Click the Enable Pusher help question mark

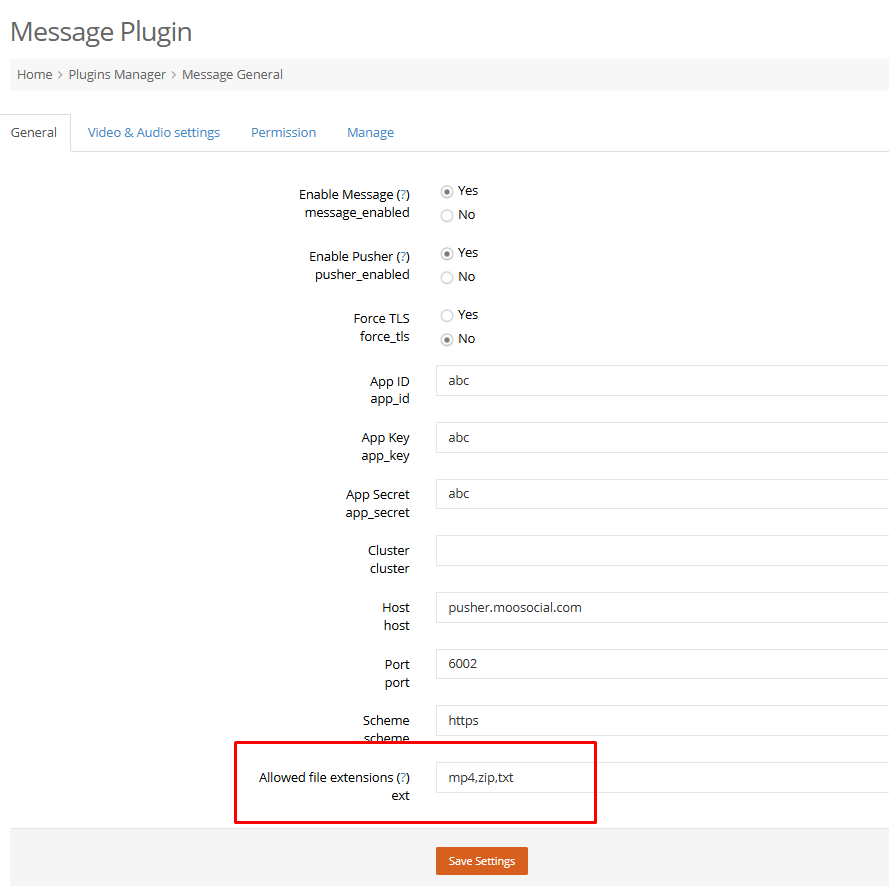pos(403,257)
